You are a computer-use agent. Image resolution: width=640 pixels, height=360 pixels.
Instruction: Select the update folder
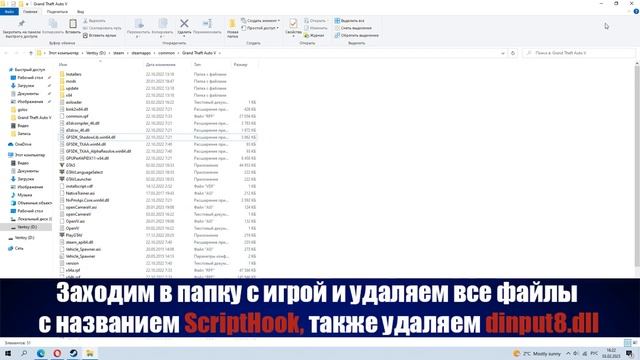(x=72, y=88)
